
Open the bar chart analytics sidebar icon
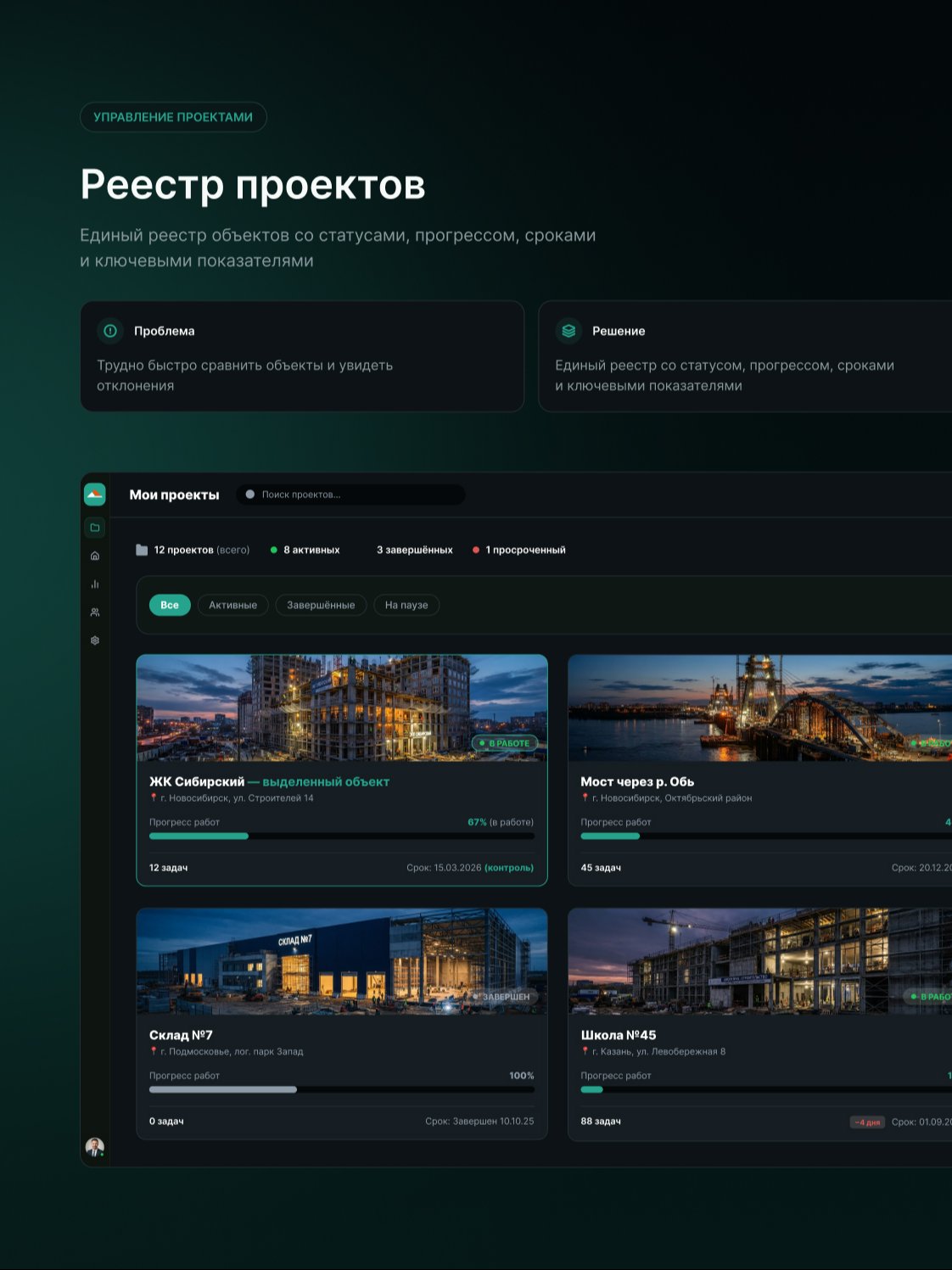tap(95, 584)
